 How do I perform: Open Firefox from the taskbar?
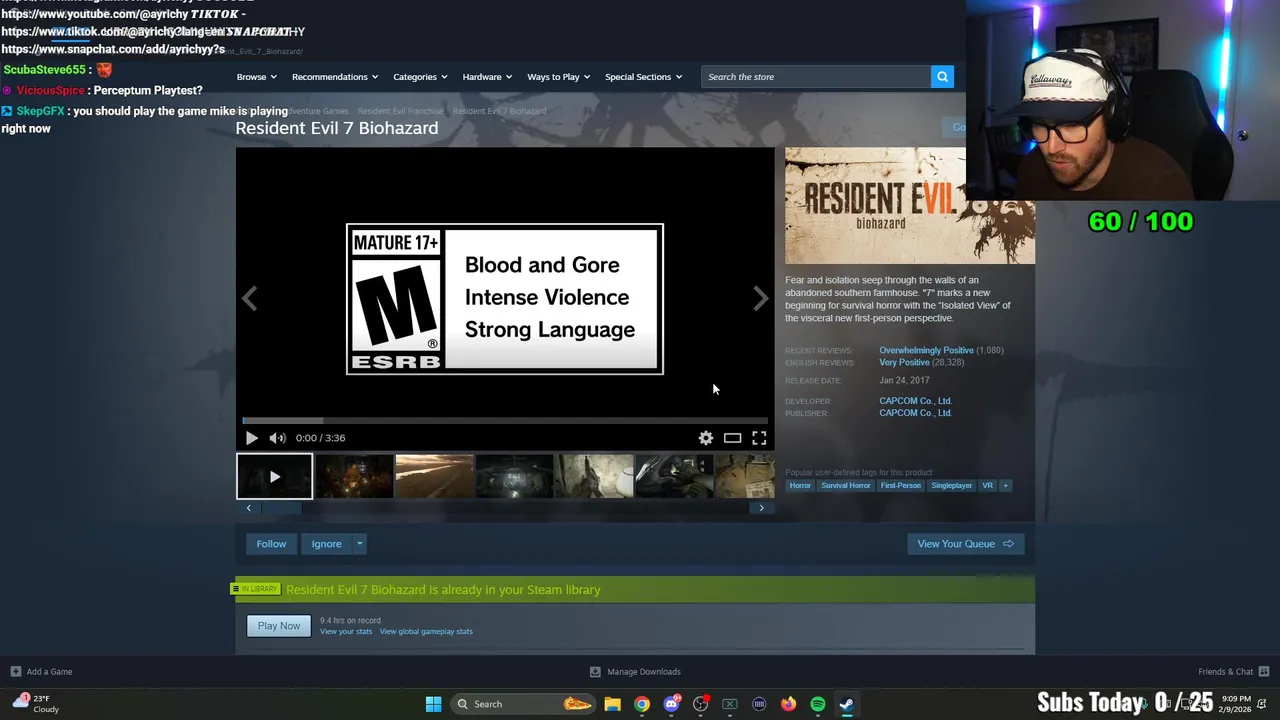(x=788, y=704)
